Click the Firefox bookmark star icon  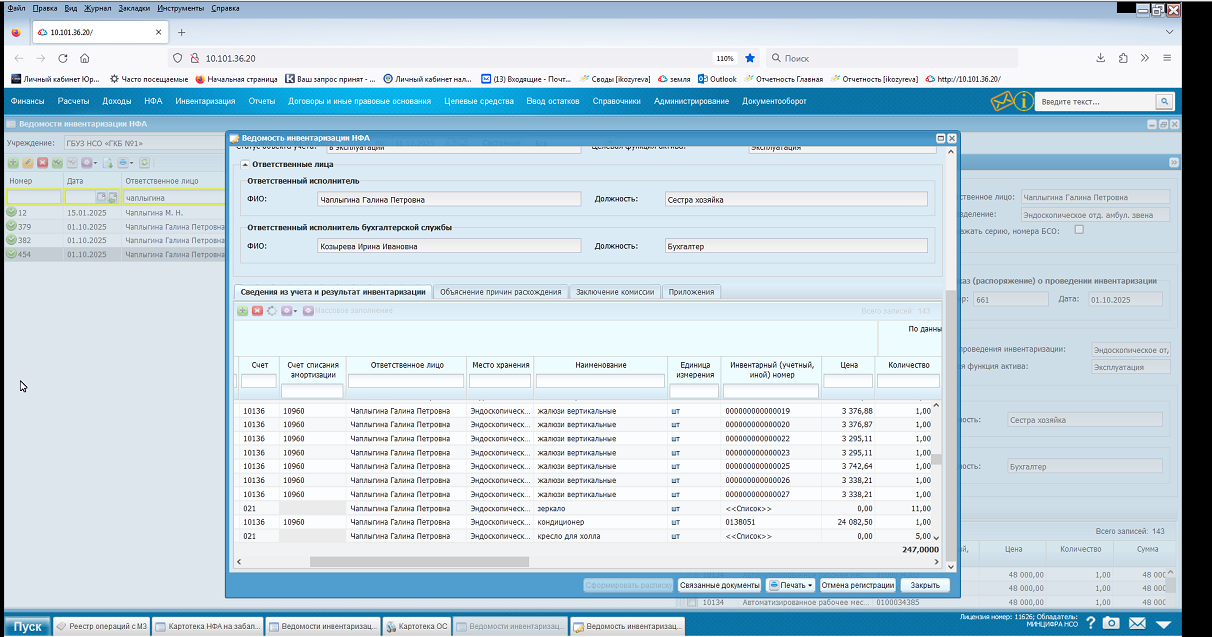pos(750,58)
